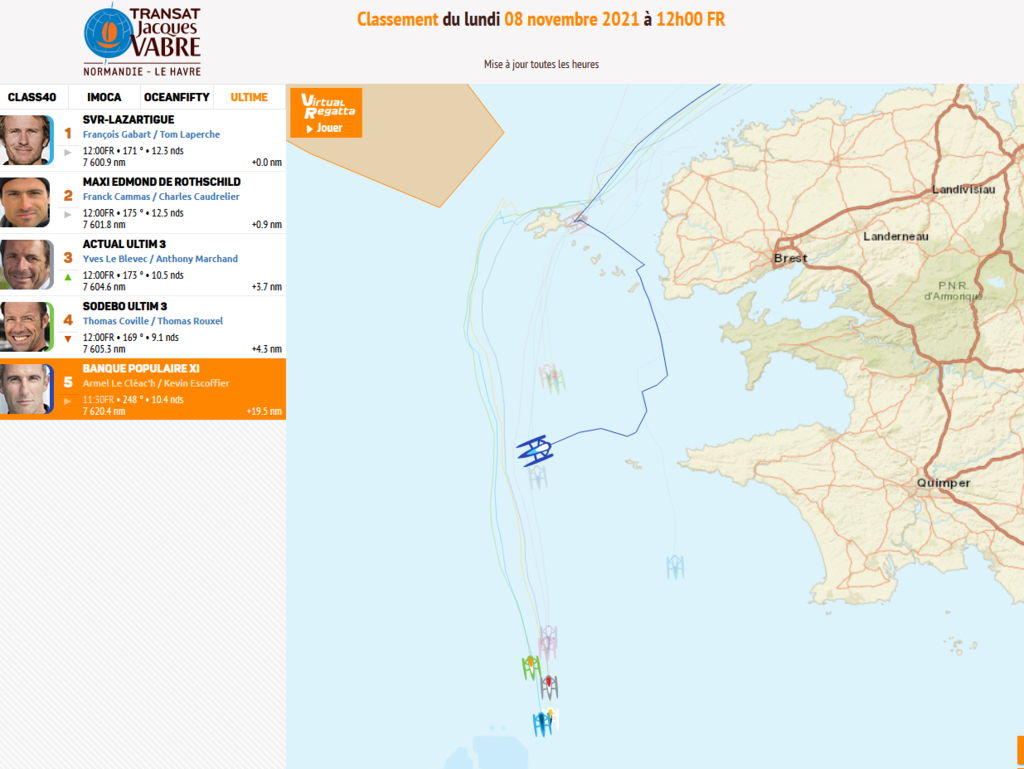This screenshot has width=1024, height=769.
Task: Click the distance value "7 620.4 nm"
Action: [x=104, y=411]
